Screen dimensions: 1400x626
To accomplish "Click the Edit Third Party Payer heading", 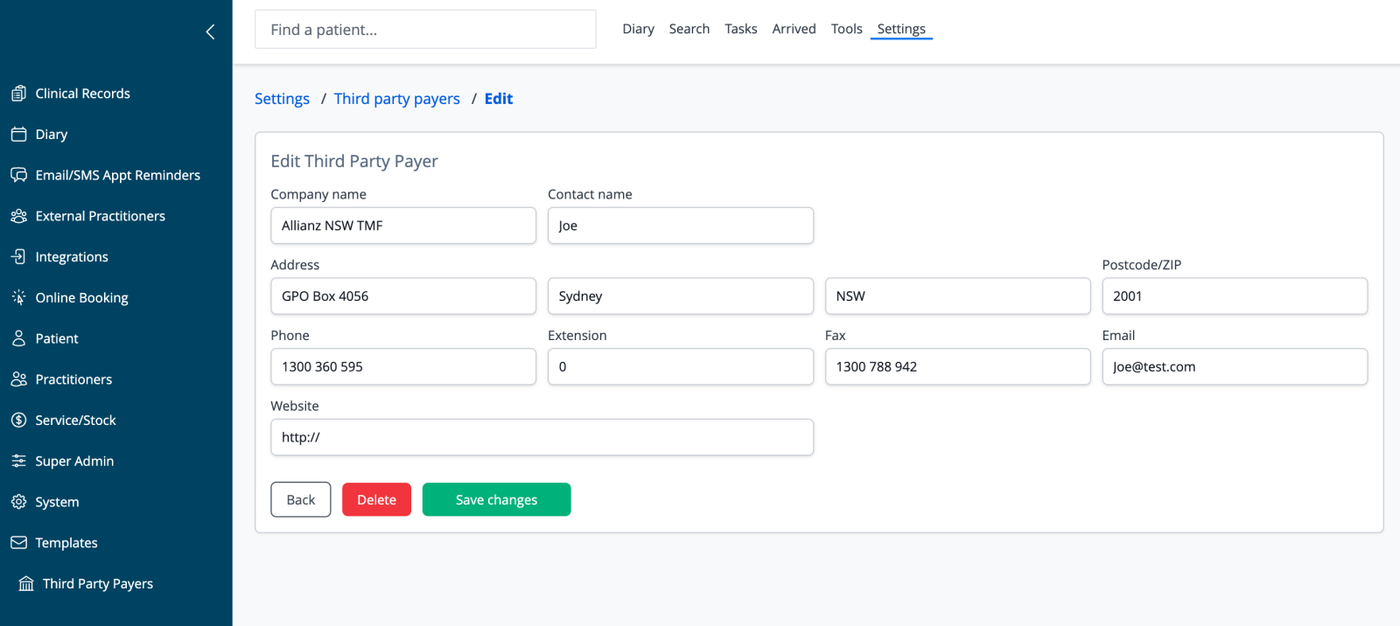I will 355,161.
